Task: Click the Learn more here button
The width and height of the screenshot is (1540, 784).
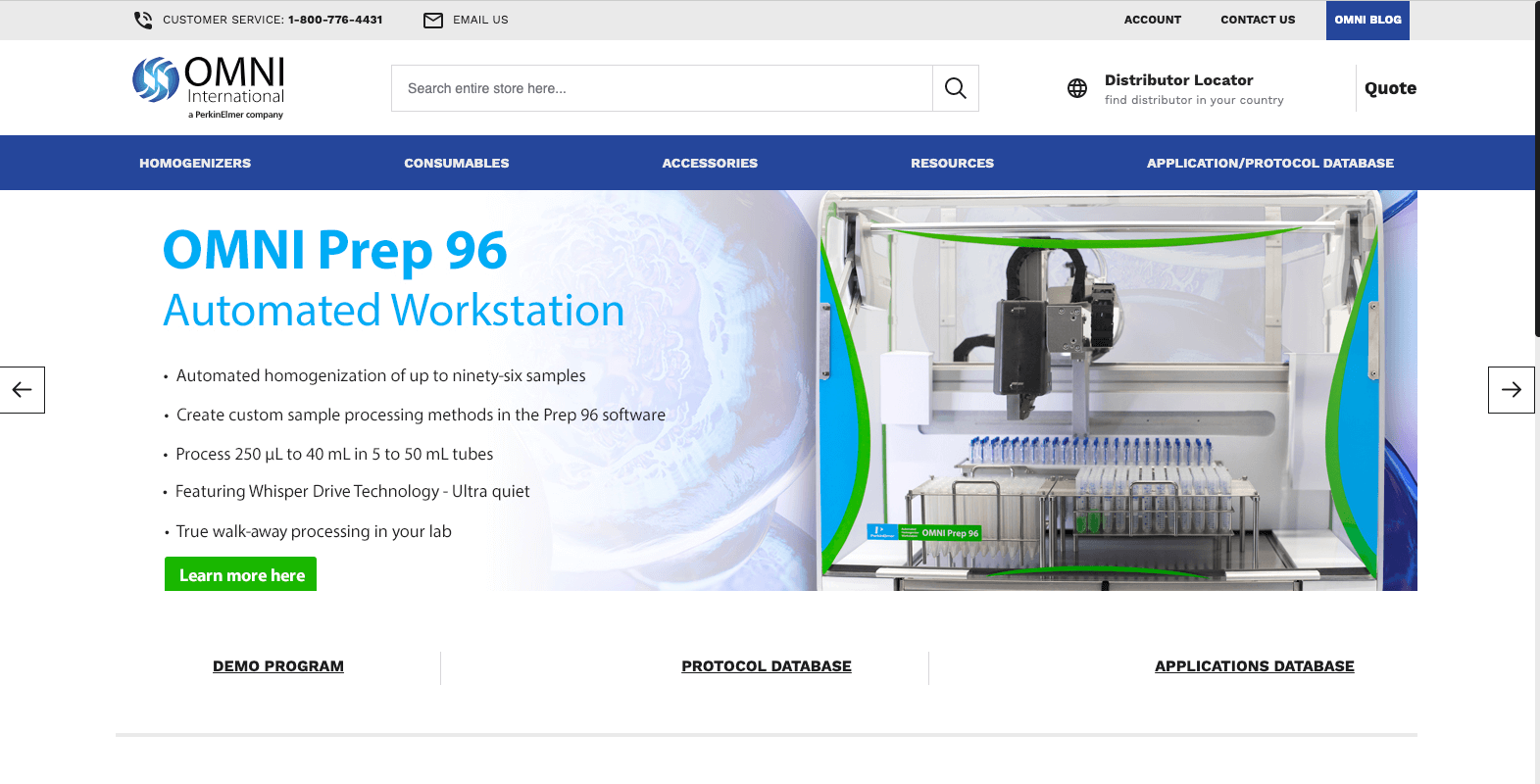Action: (x=241, y=574)
